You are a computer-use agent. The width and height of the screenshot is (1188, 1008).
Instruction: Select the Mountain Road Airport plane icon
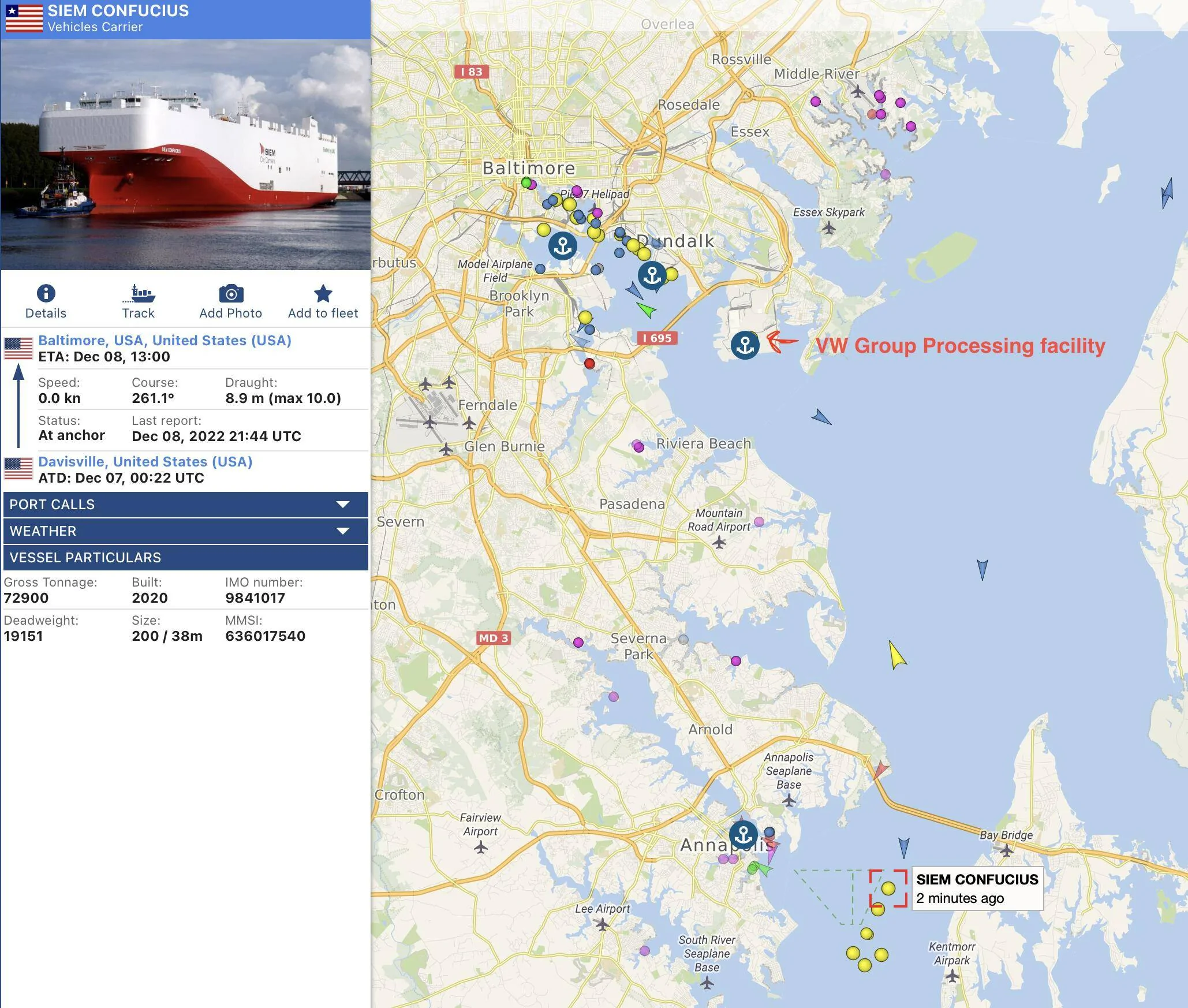719,542
